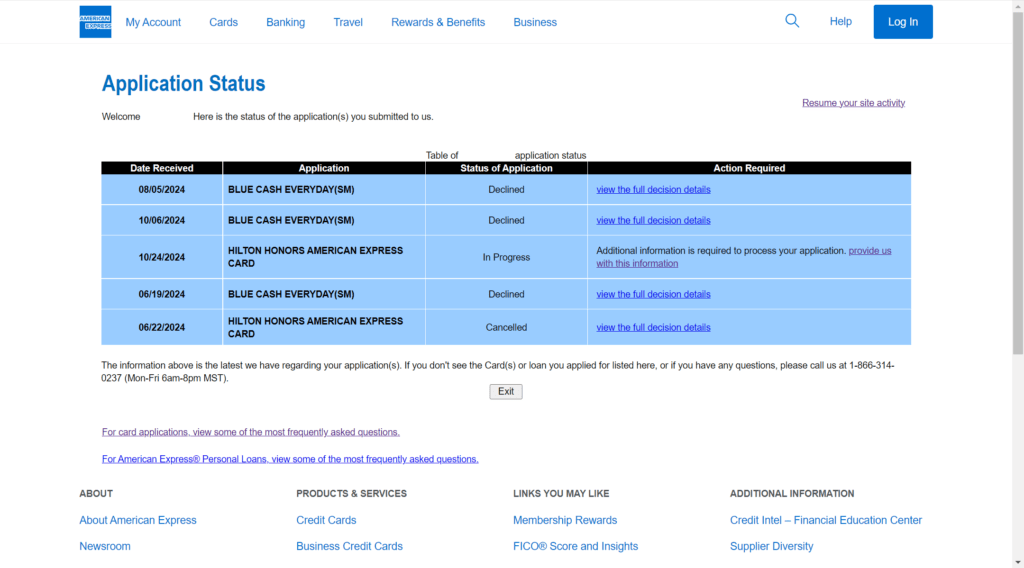The height and width of the screenshot is (568, 1024).
Task: Open the Credit Cards footer link
Action: [326, 520]
